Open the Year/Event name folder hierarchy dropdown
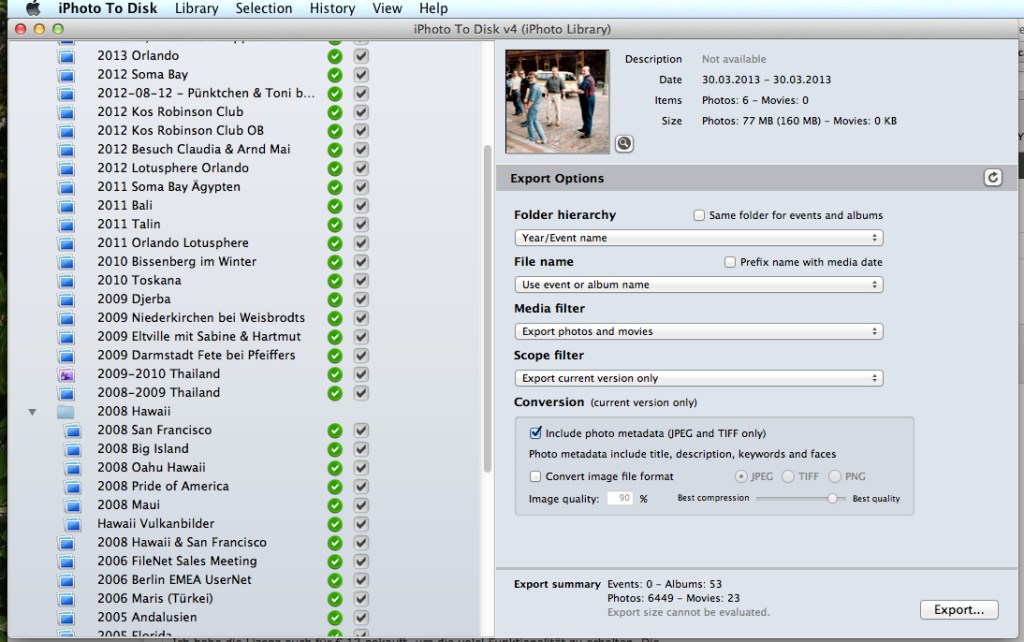 (699, 238)
